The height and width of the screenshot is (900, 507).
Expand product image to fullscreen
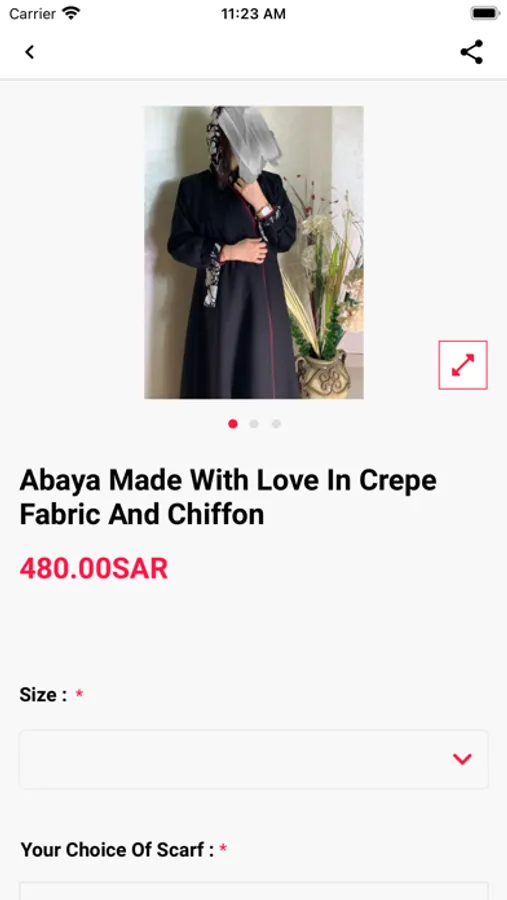click(463, 365)
